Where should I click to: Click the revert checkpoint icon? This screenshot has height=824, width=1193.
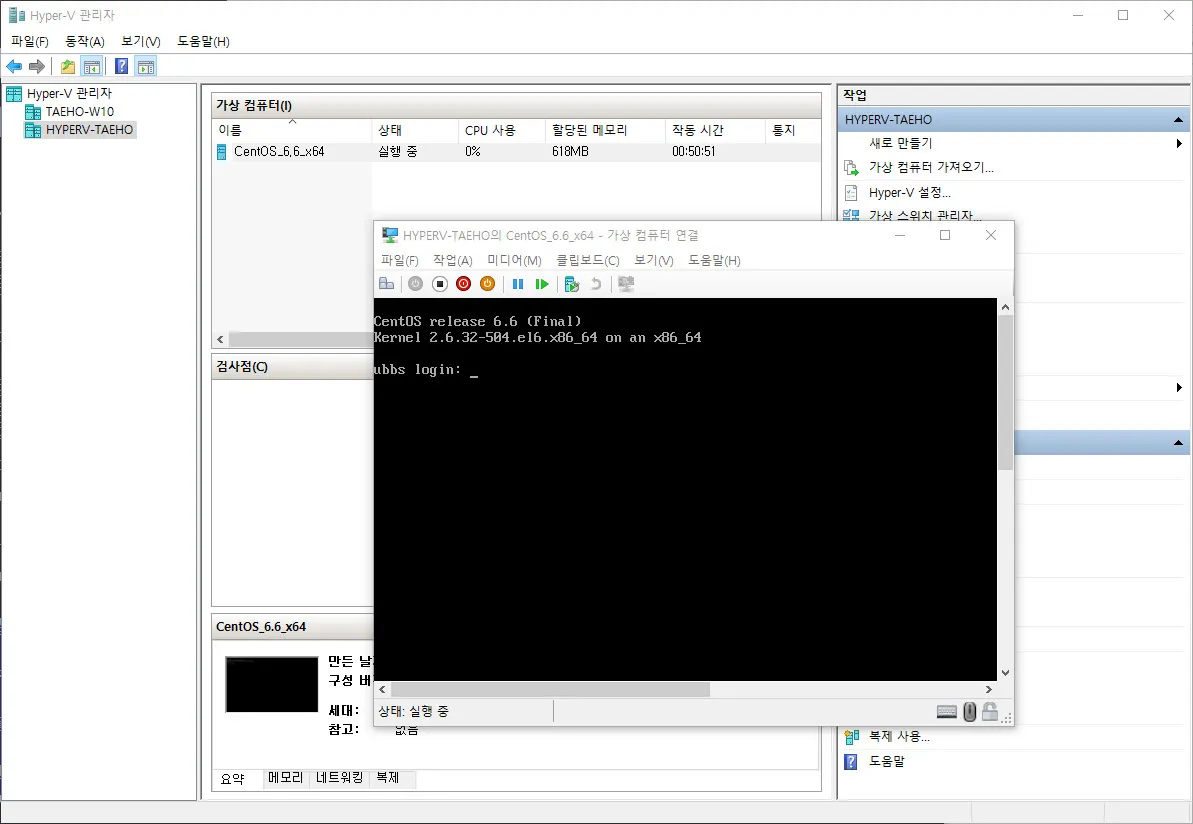(597, 284)
